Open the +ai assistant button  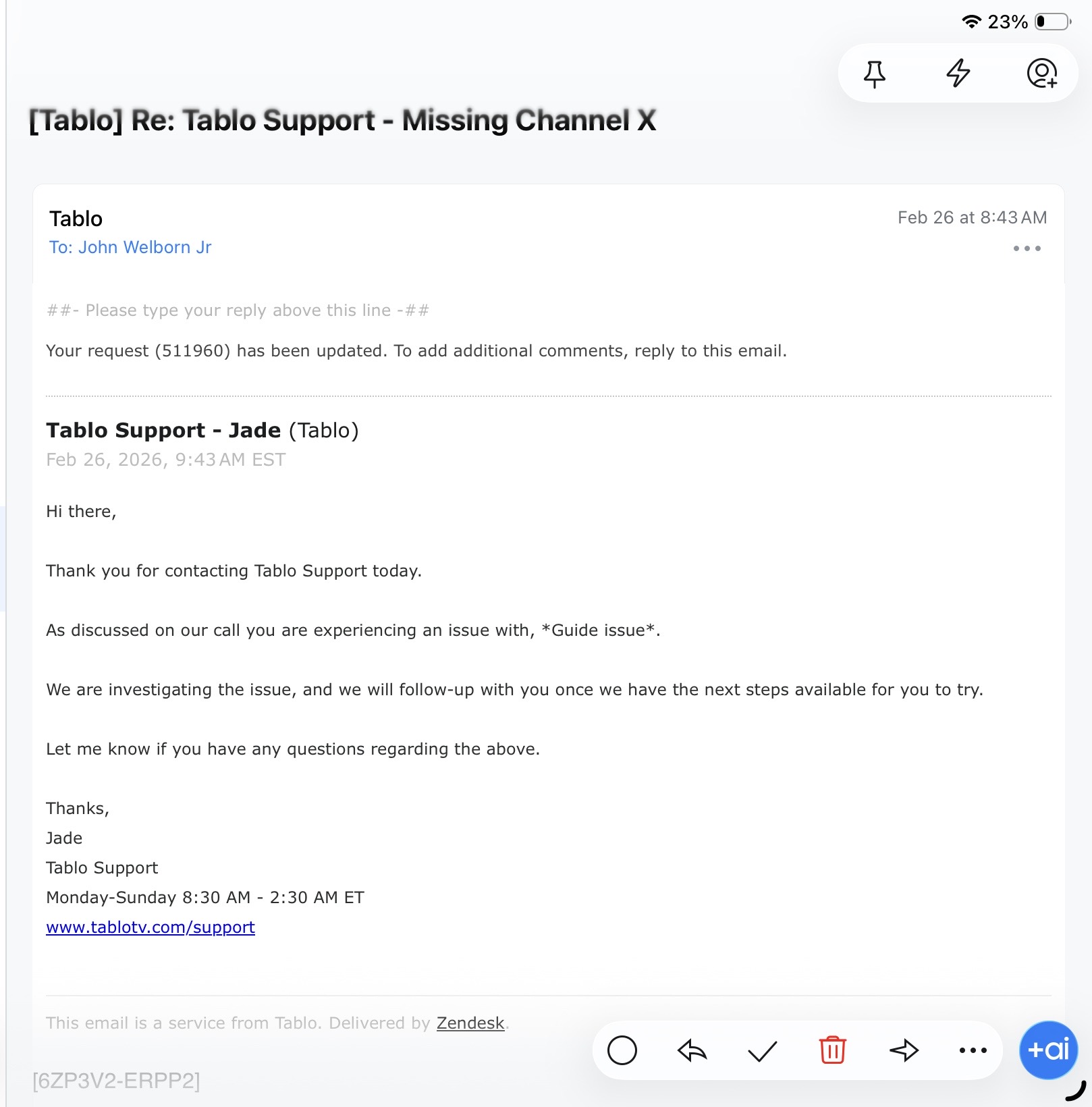(1048, 1050)
